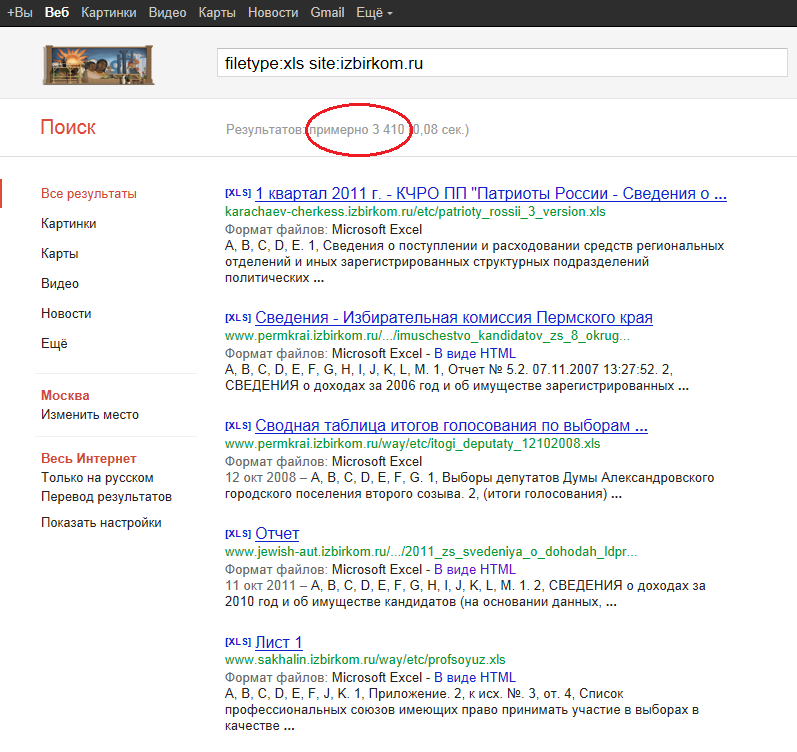Click the Москва location label

click(x=65, y=396)
